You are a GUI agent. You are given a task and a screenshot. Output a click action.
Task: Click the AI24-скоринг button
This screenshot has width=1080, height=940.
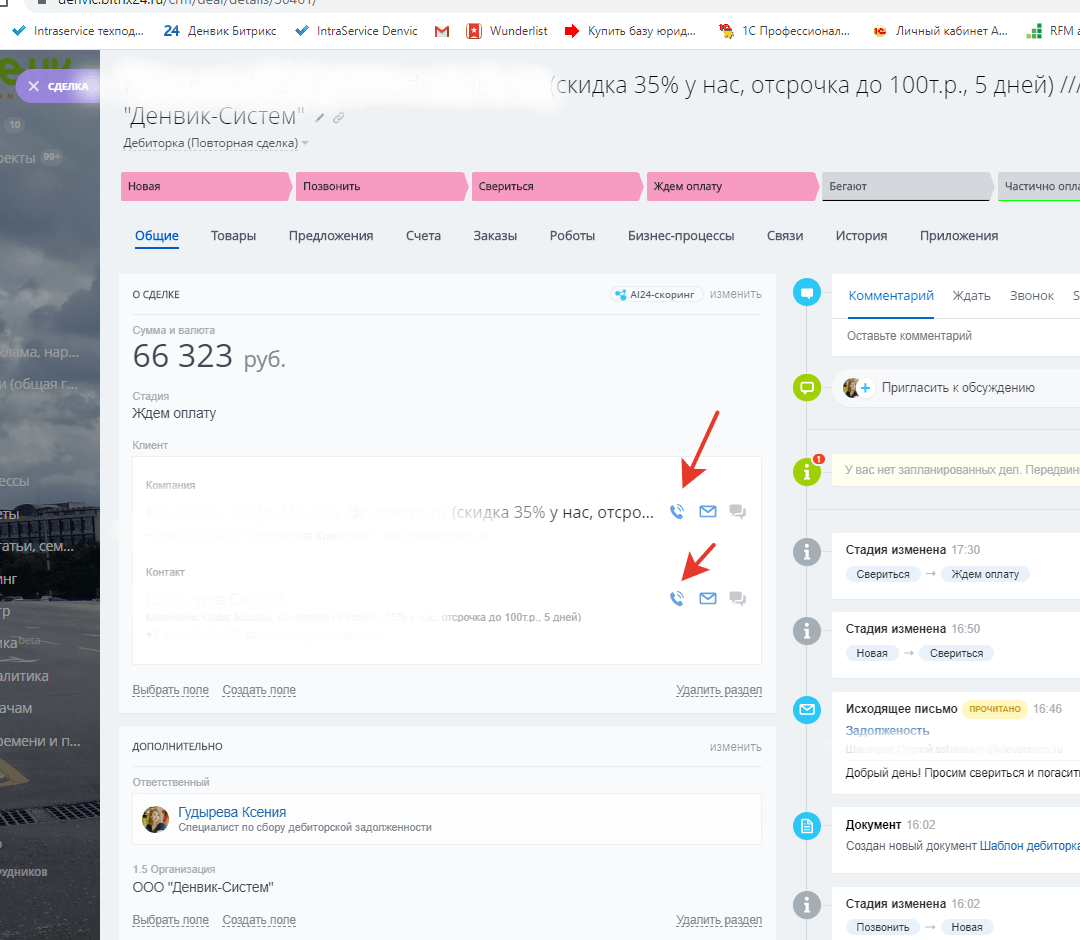(657, 294)
